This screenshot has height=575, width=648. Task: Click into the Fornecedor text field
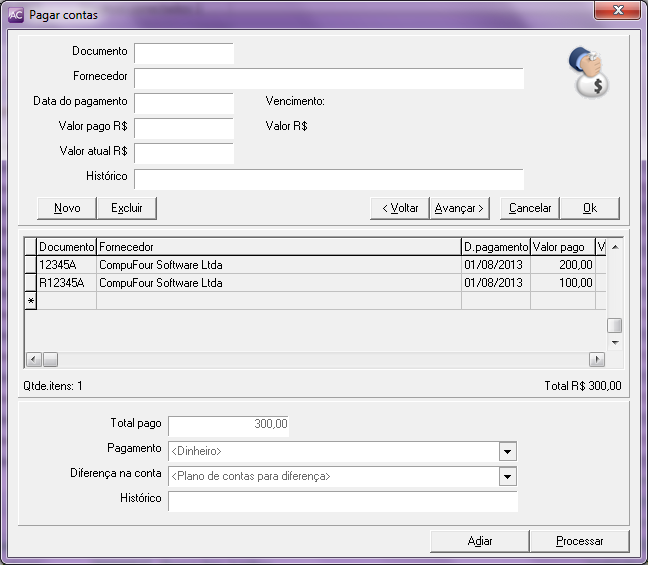329,79
